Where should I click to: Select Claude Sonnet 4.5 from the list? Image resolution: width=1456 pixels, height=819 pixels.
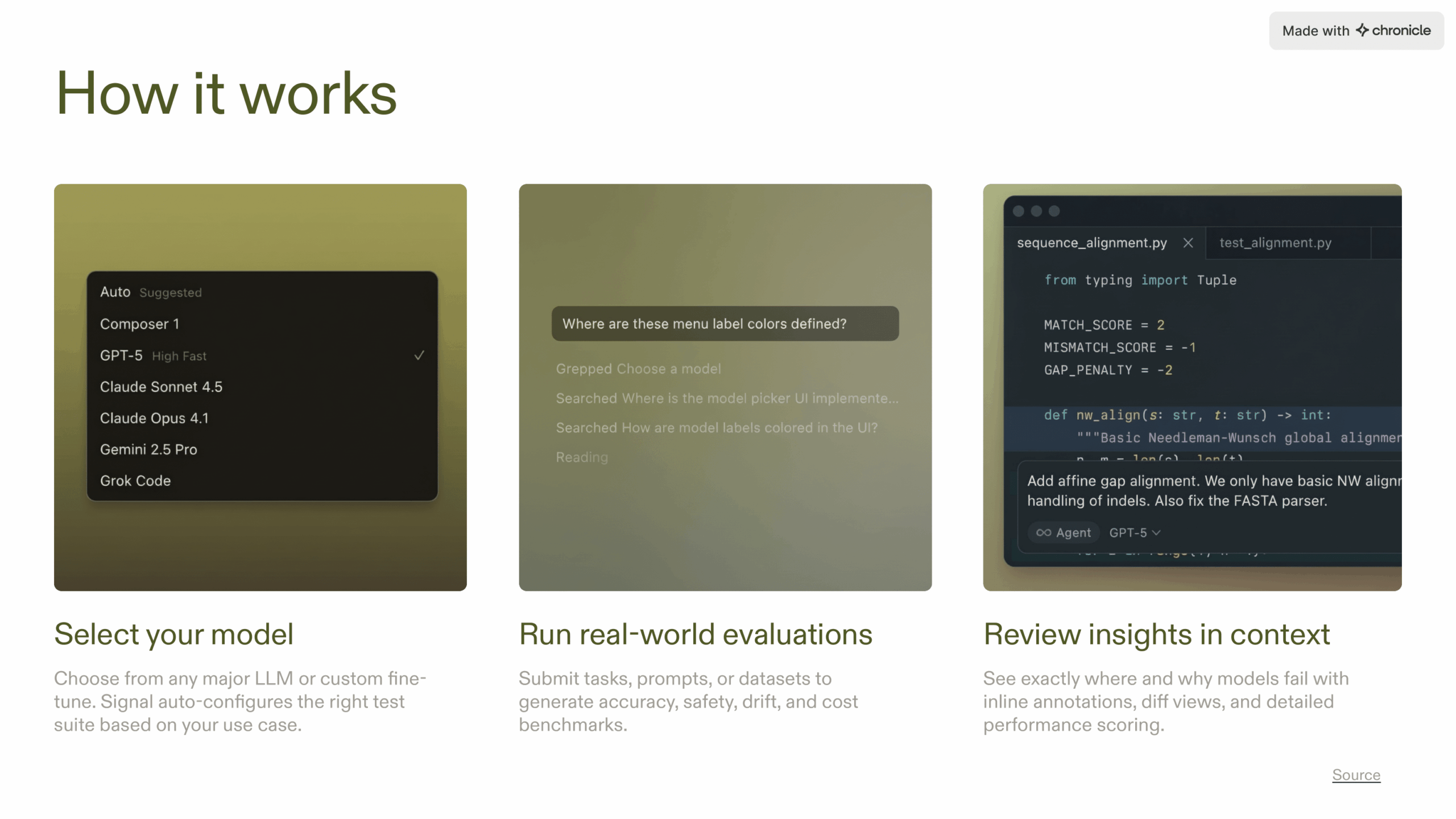pos(162,387)
